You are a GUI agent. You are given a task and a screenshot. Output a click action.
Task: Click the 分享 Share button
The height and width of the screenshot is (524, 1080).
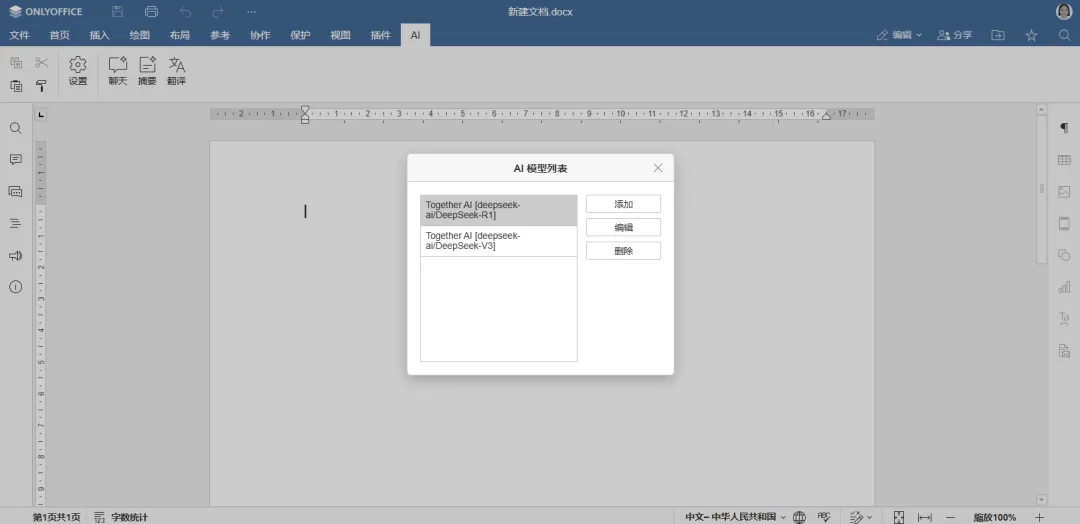pyautogui.click(x=955, y=35)
